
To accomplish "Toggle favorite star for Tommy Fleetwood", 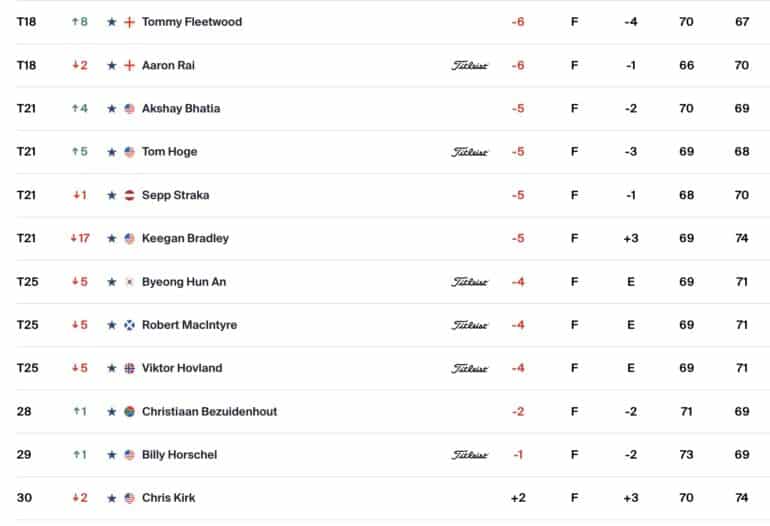I will click(x=112, y=22).
